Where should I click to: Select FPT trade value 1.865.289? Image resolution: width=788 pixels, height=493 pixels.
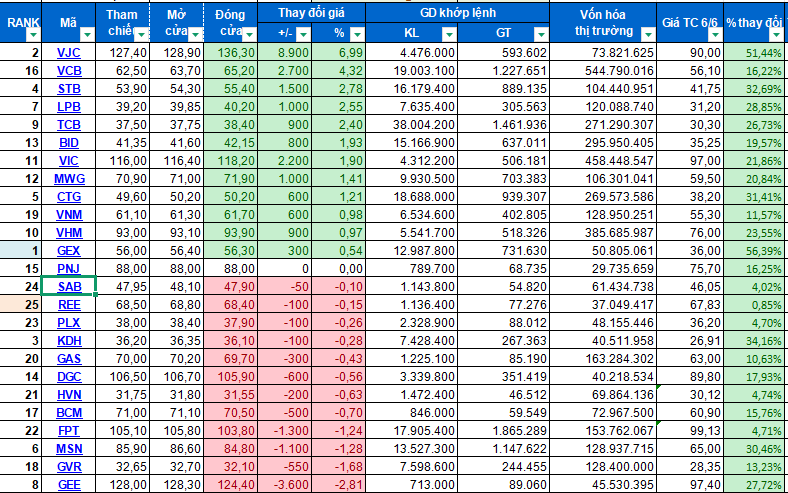(503, 431)
